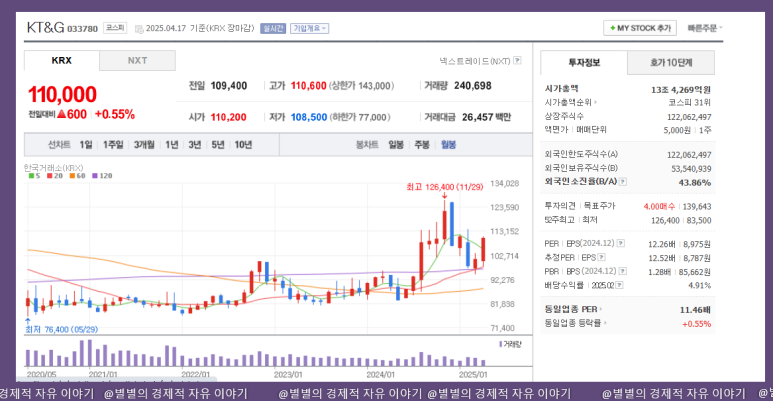Click the 4.00매수 investment opinion
Image resolution: width=773 pixels, height=401 pixels.
(659, 206)
